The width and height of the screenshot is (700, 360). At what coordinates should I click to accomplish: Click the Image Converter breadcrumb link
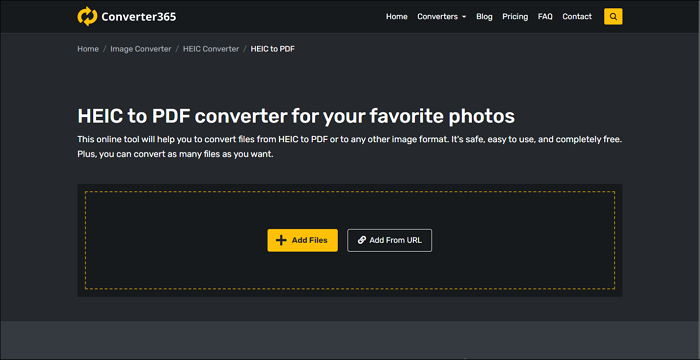pos(141,49)
